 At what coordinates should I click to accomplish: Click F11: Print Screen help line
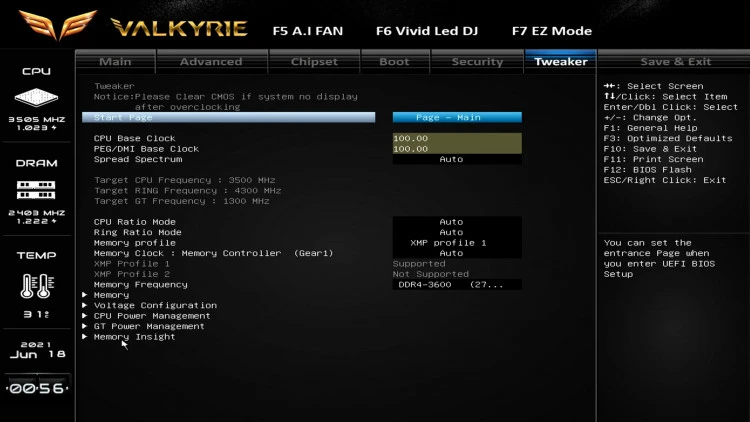point(653,159)
